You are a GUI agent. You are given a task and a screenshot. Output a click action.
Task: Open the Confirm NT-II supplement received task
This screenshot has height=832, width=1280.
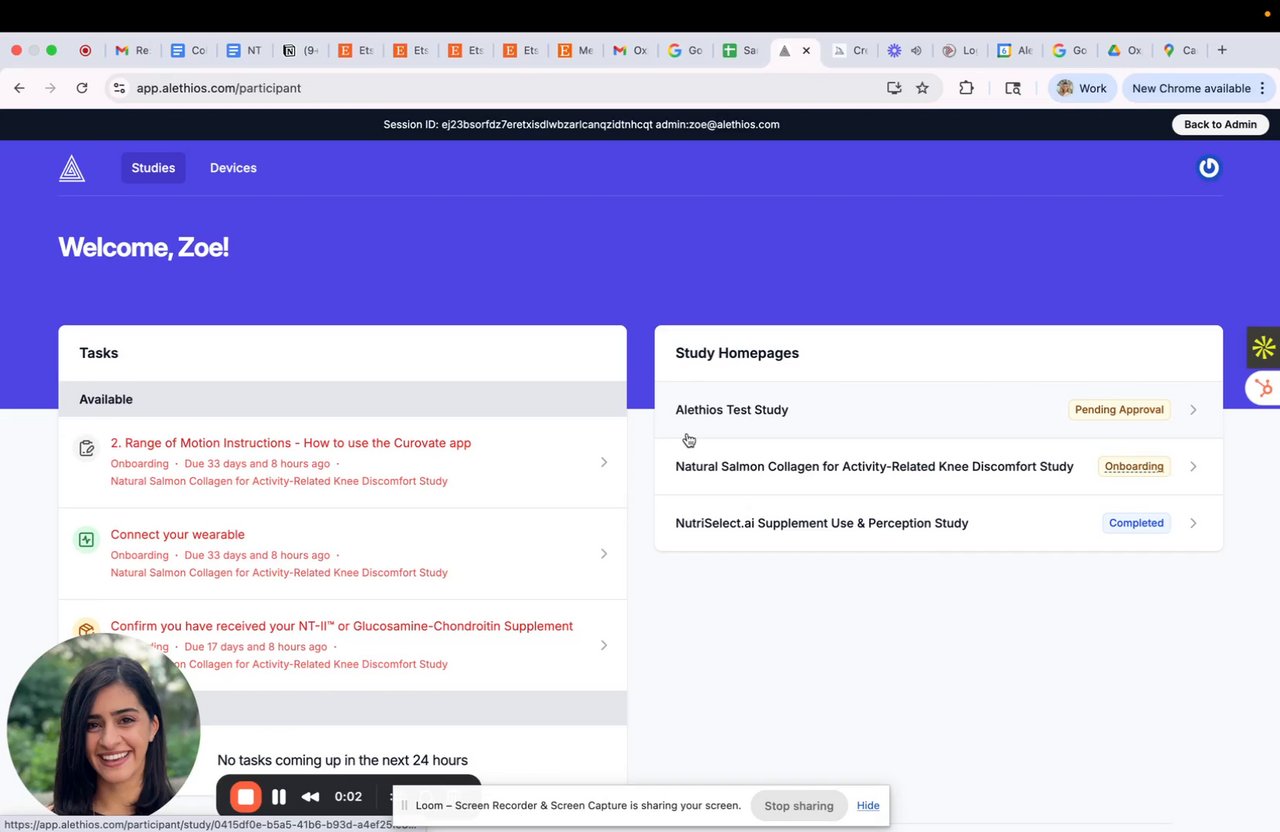tap(342, 645)
